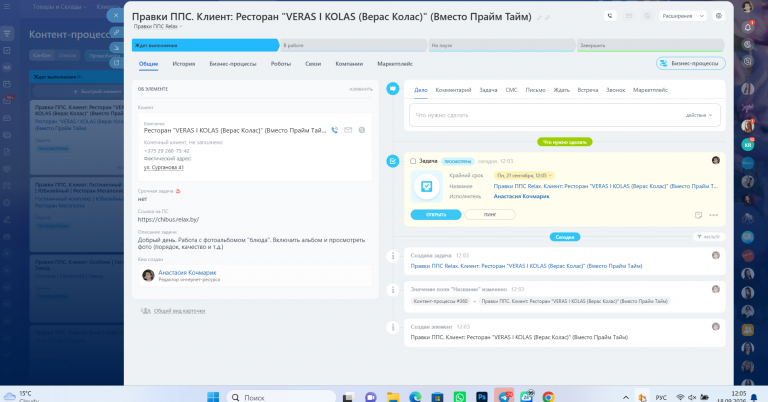The height and width of the screenshot is (402, 768).
Task: Click the Windows Start button
Action: 213,397
